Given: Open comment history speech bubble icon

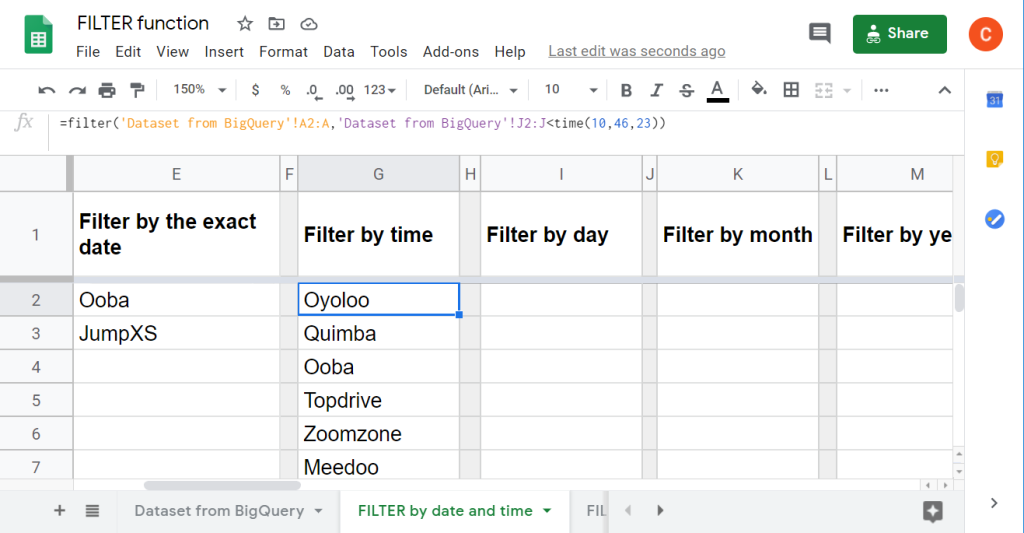Looking at the screenshot, I should [x=820, y=33].
